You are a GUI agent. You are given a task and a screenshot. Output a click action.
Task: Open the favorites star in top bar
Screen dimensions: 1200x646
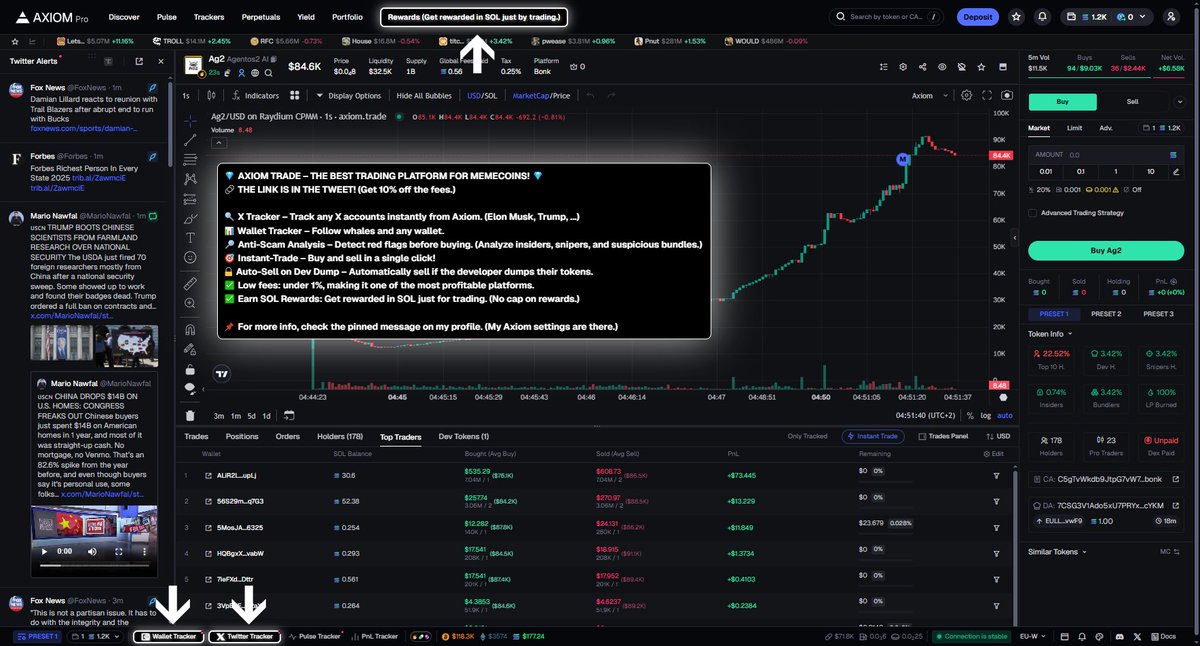pos(1016,17)
